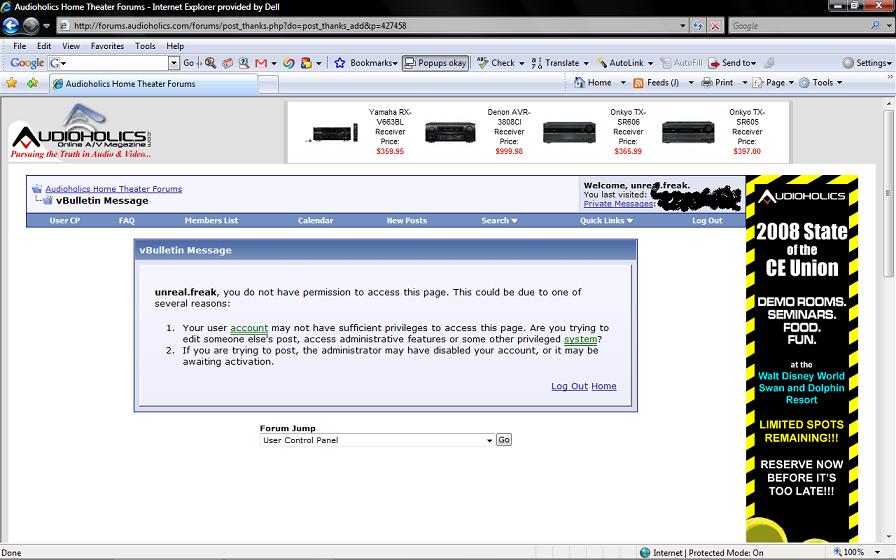Click the Favorites Center star icon

coord(11,83)
